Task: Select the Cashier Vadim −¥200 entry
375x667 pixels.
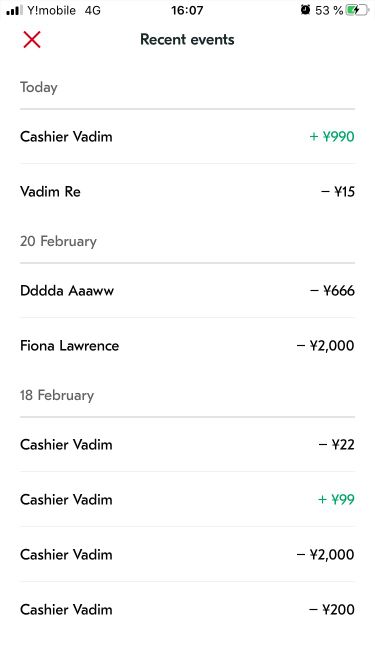Action: [188, 609]
